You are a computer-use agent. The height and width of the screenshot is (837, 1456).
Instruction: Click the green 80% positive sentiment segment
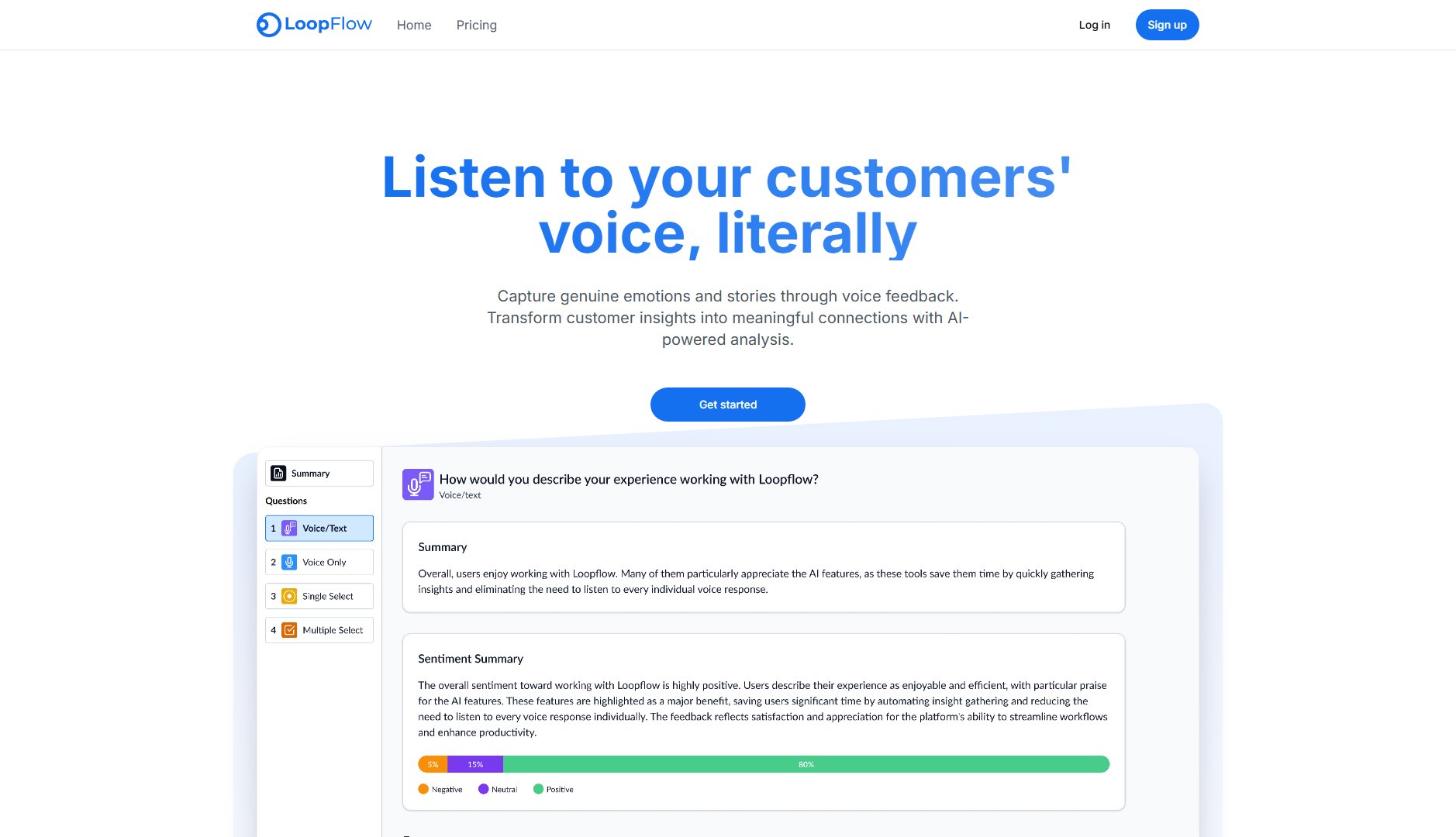(x=806, y=763)
